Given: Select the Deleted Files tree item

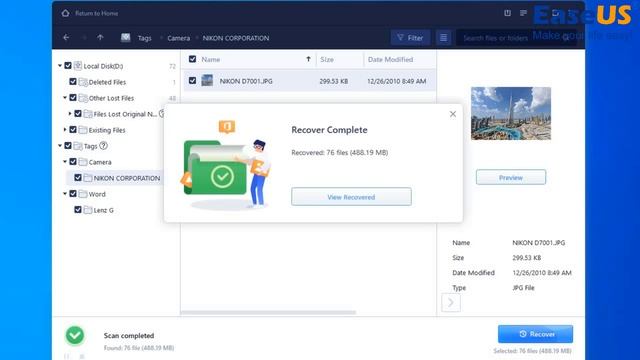Looking at the screenshot, I should tap(107, 82).
